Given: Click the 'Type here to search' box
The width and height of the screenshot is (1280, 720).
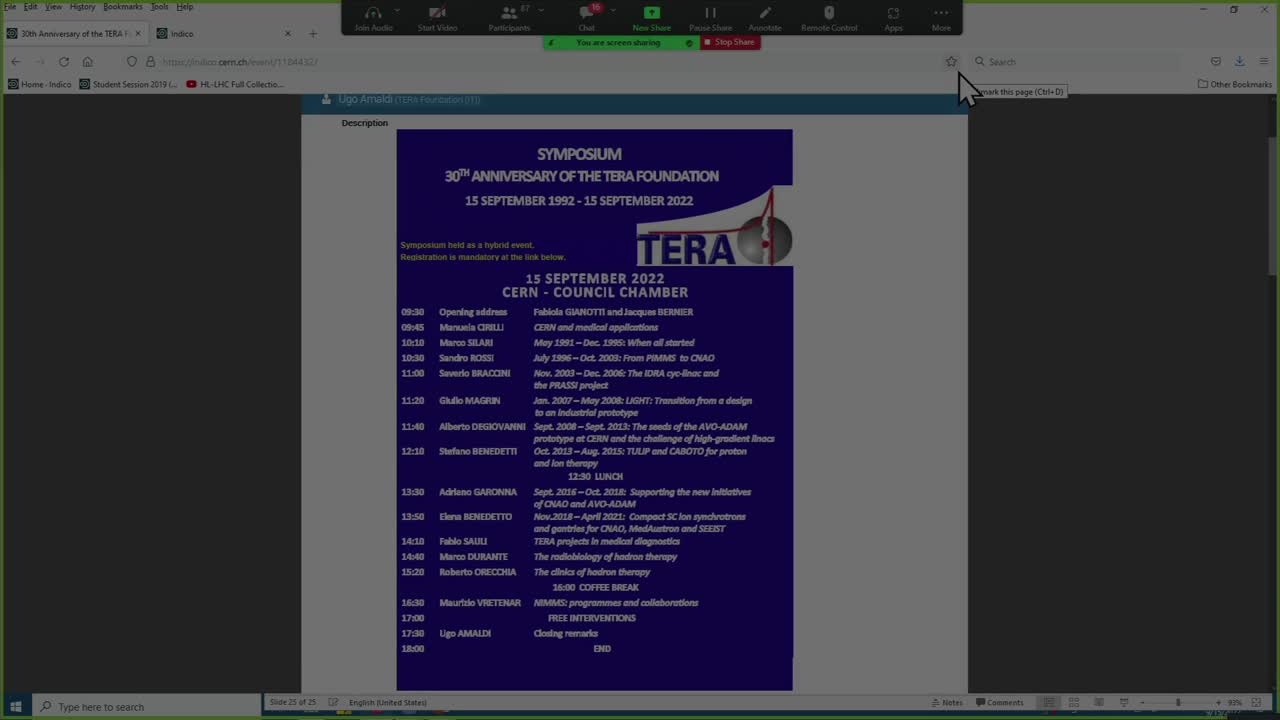Looking at the screenshot, I should point(145,706).
